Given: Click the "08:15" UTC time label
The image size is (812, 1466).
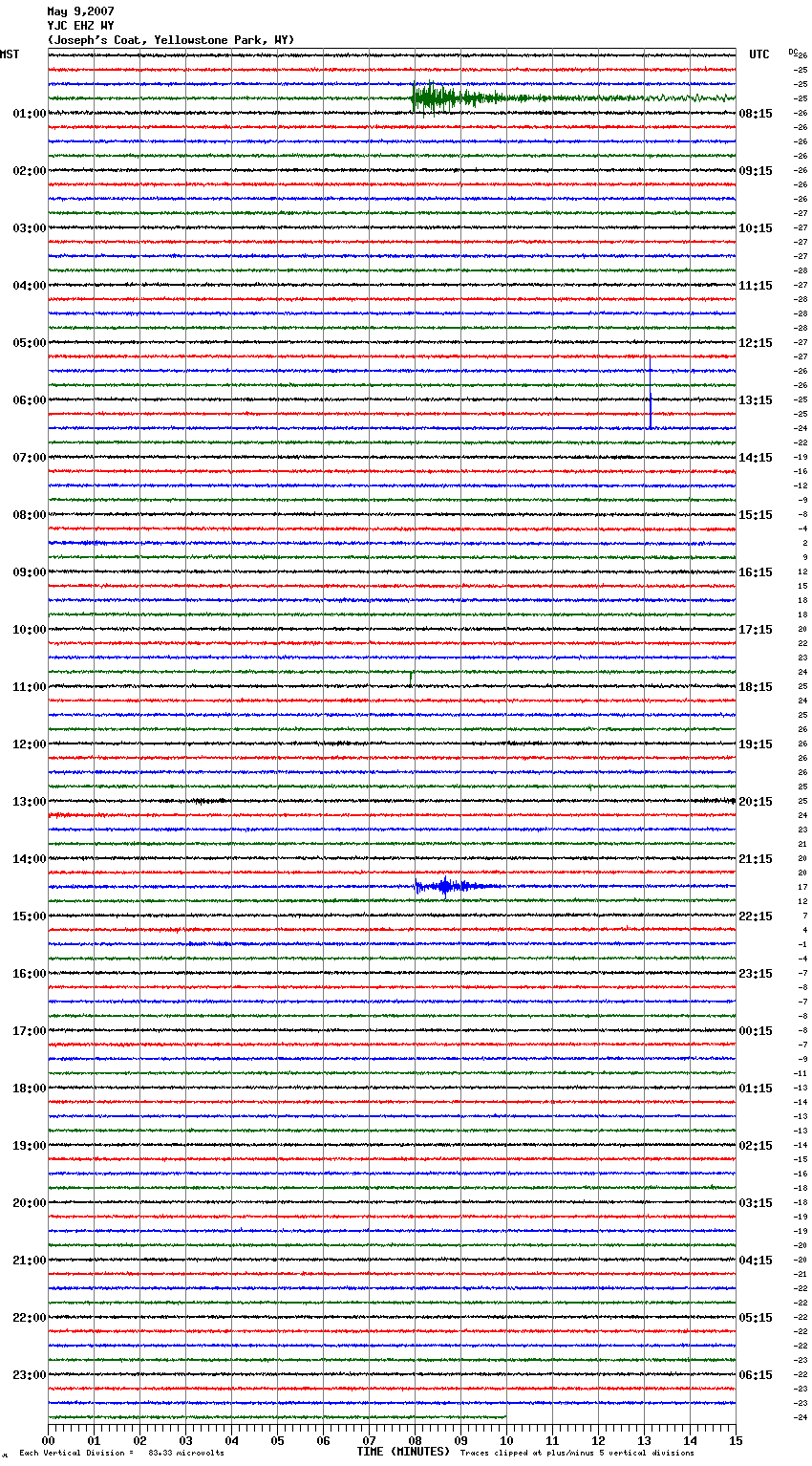Looking at the screenshot, I should coord(756,114).
